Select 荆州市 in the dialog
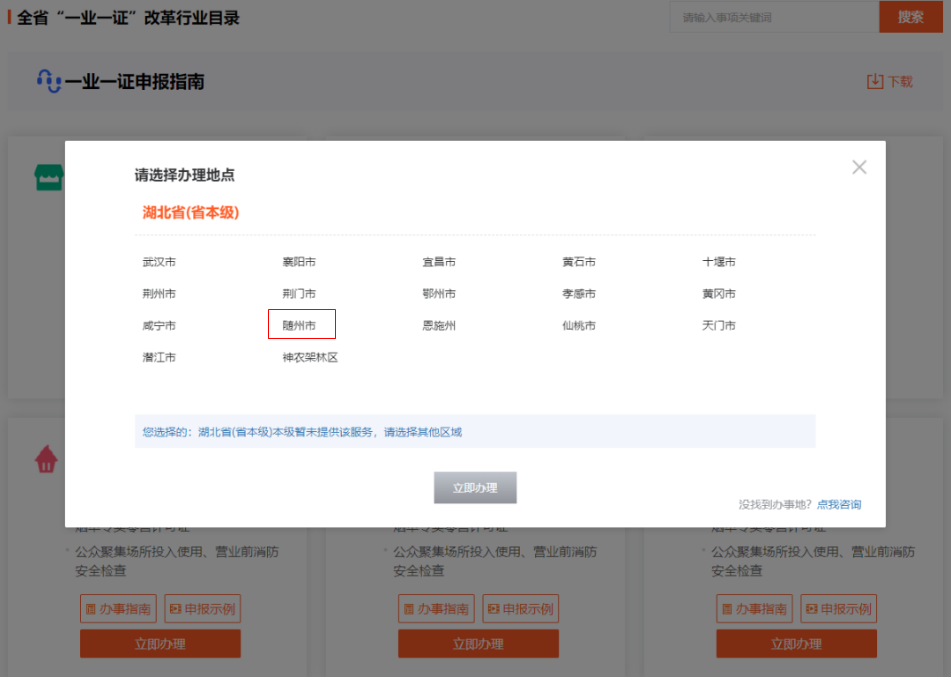This screenshot has height=678, width=952. point(159,294)
